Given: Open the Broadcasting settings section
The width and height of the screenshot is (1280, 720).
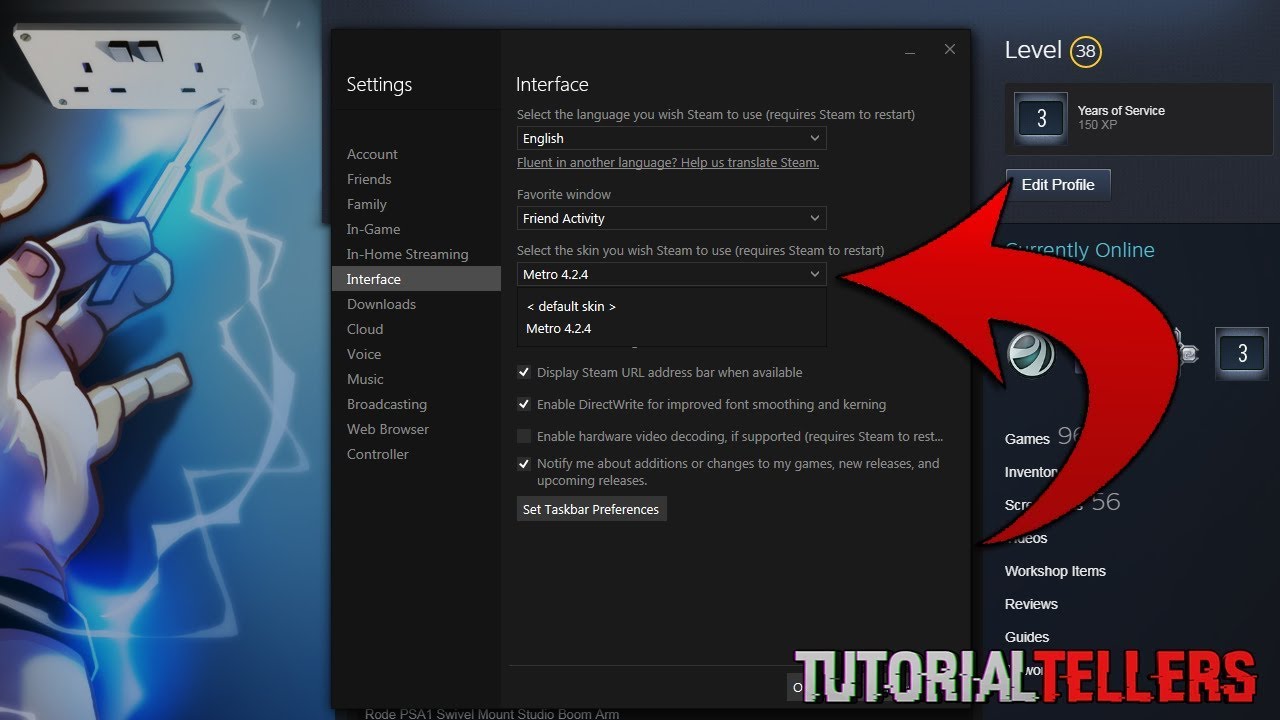Looking at the screenshot, I should click(387, 404).
